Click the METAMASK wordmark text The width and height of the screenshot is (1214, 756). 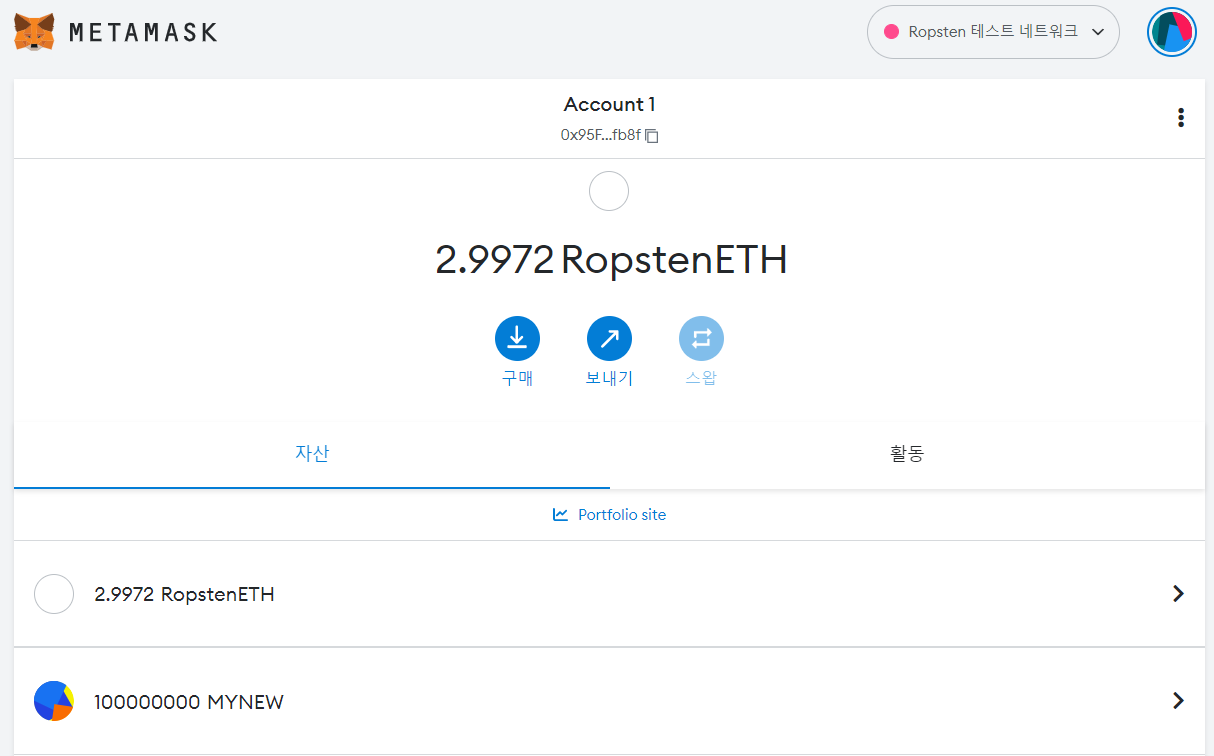[x=143, y=32]
